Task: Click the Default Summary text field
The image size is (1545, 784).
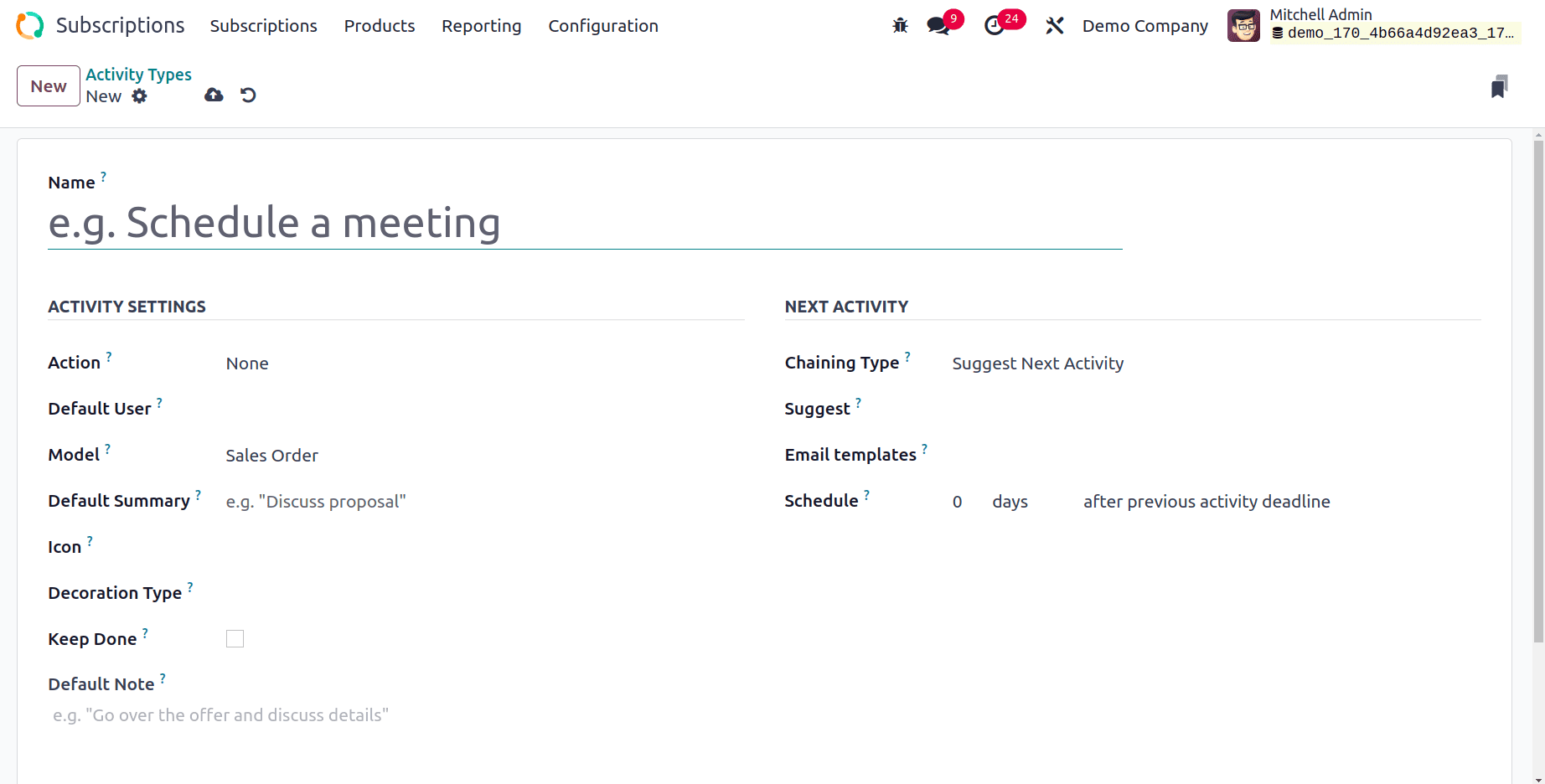Action: click(478, 502)
